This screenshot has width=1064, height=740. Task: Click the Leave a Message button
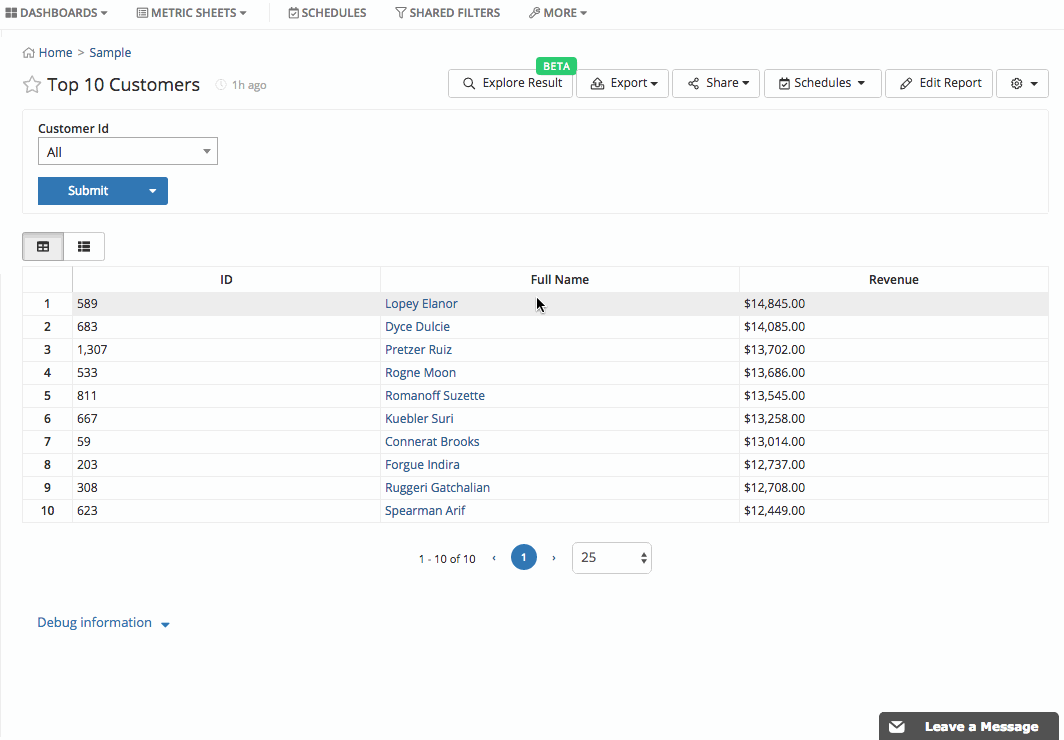click(968, 726)
